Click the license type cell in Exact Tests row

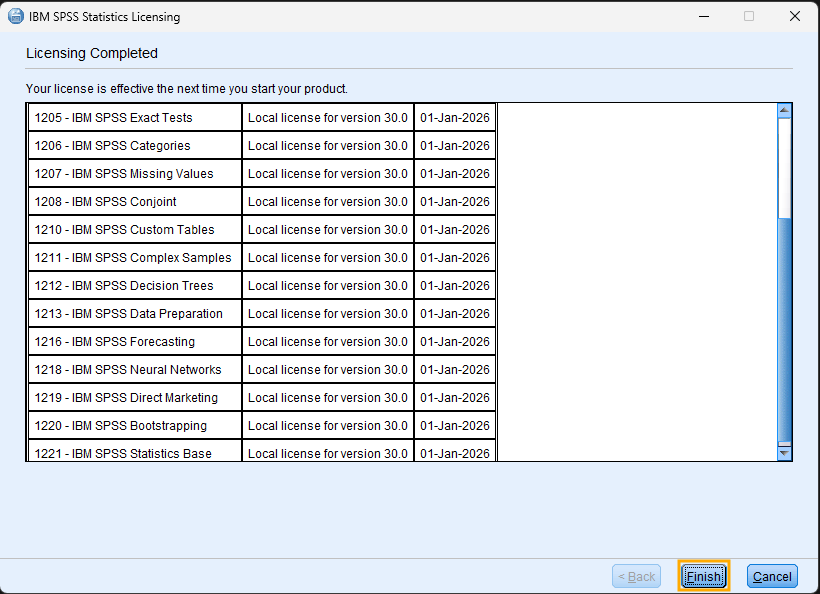(x=328, y=118)
